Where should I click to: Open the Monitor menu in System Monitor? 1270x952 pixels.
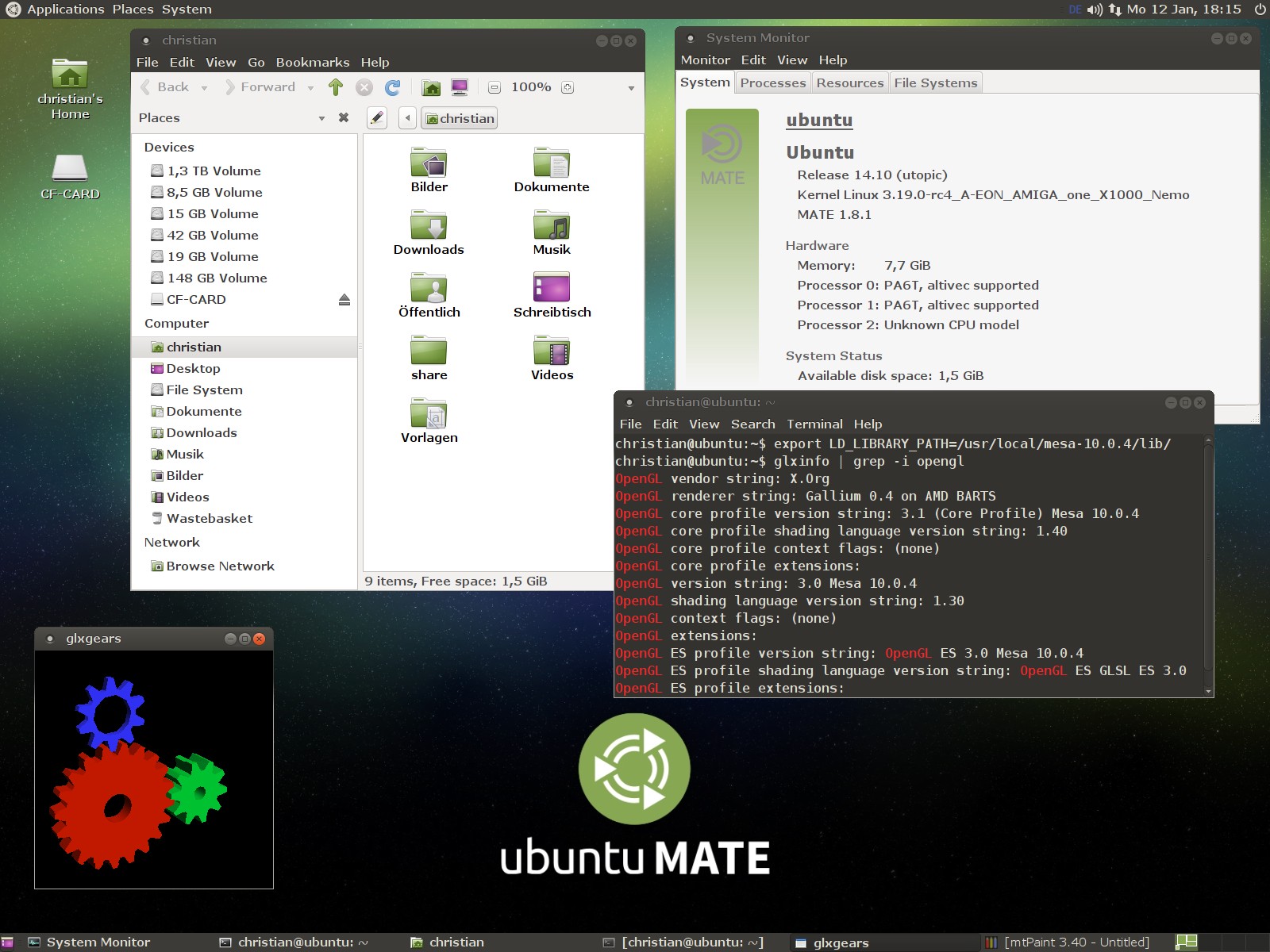point(706,59)
